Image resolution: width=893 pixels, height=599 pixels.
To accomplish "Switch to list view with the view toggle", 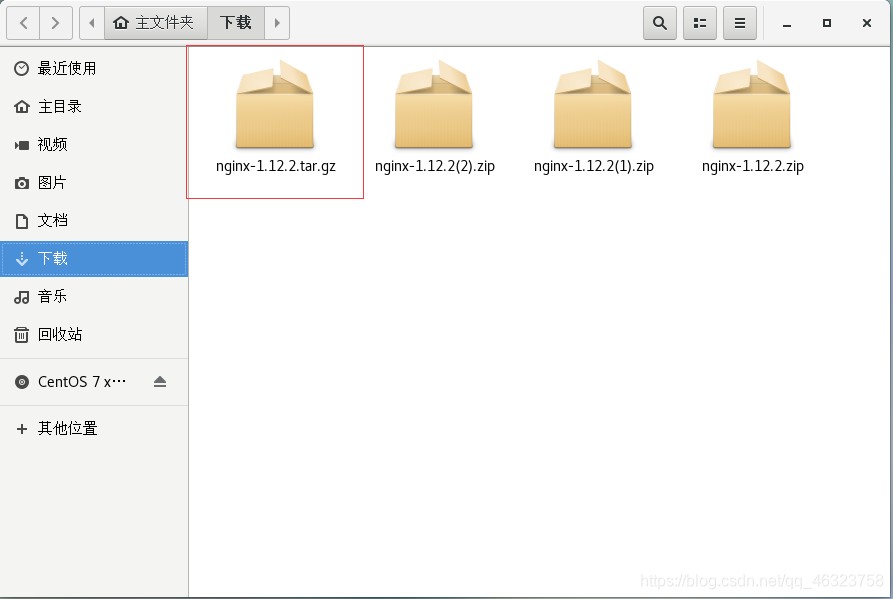I will tap(699, 23).
